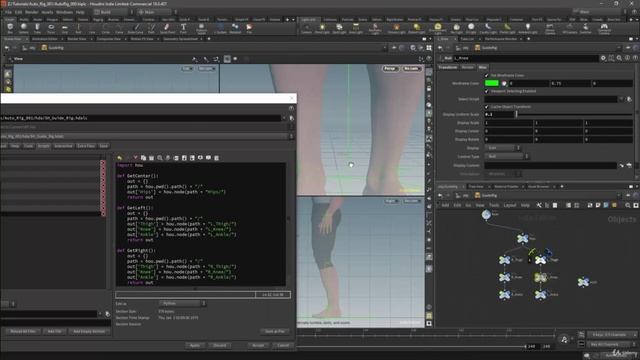
Task: Open Layout menu in network editor
Action: [510, 205]
